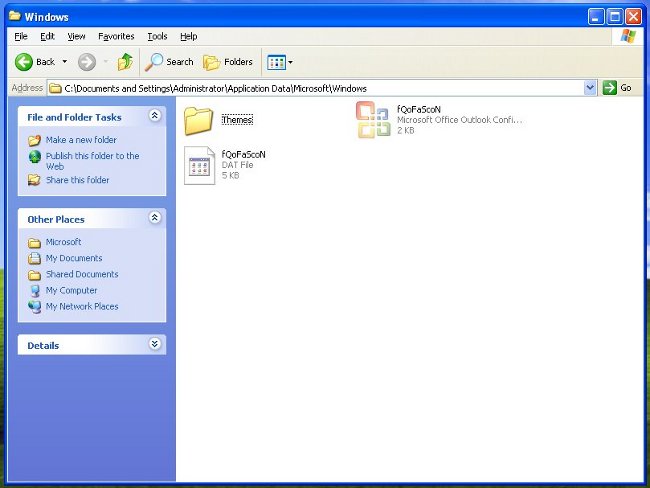Viewport: 650px width, 488px height.
Task: Click the Back navigation arrow icon
Action: click(24, 62)
